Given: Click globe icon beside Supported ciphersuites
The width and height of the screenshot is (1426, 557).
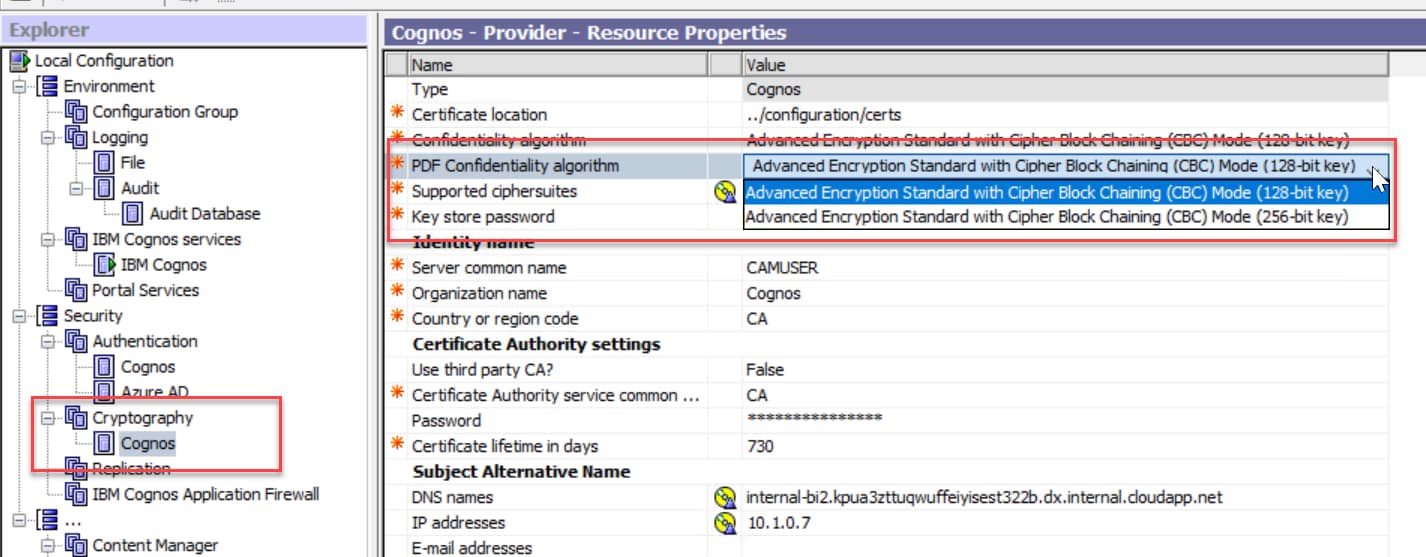Looking at the screenshot, I should point(725,192).
